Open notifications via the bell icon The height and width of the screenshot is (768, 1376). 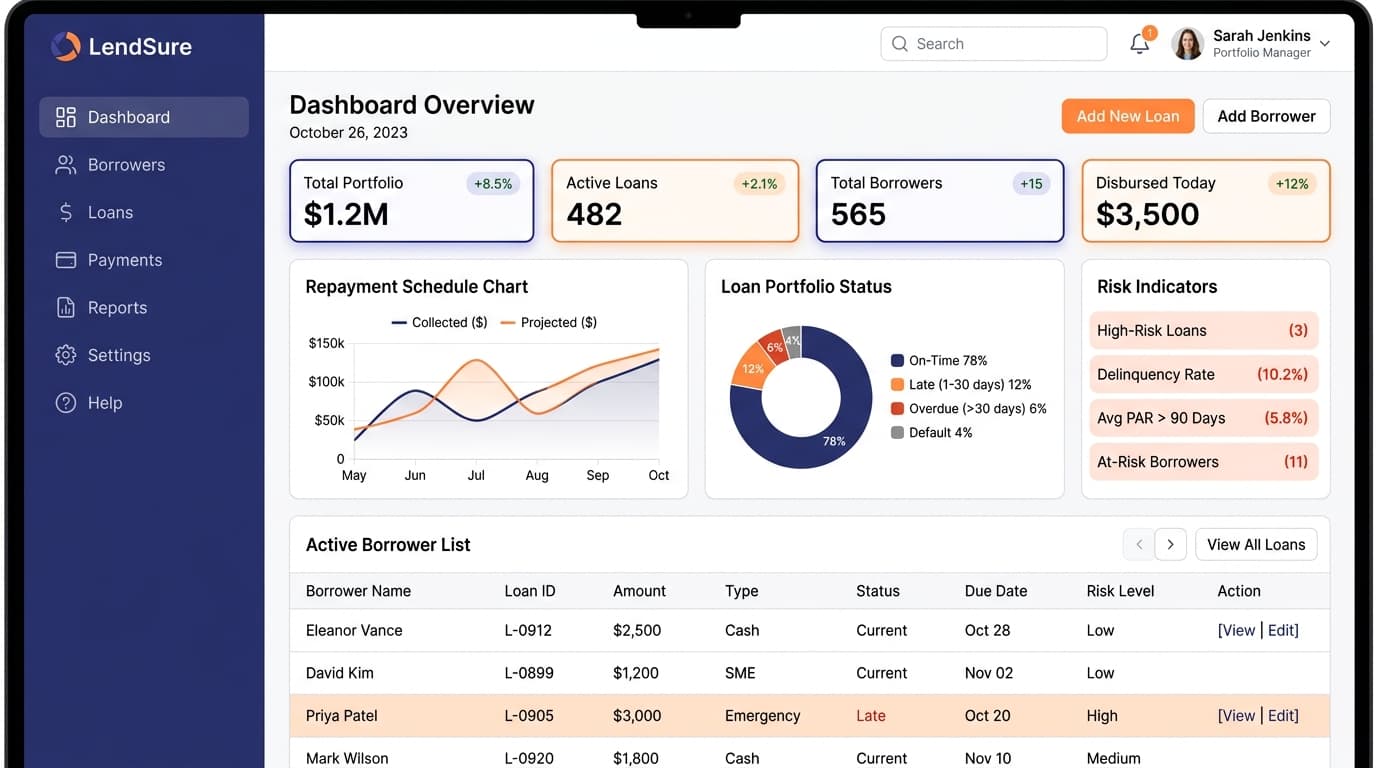tap(1140, 44)
